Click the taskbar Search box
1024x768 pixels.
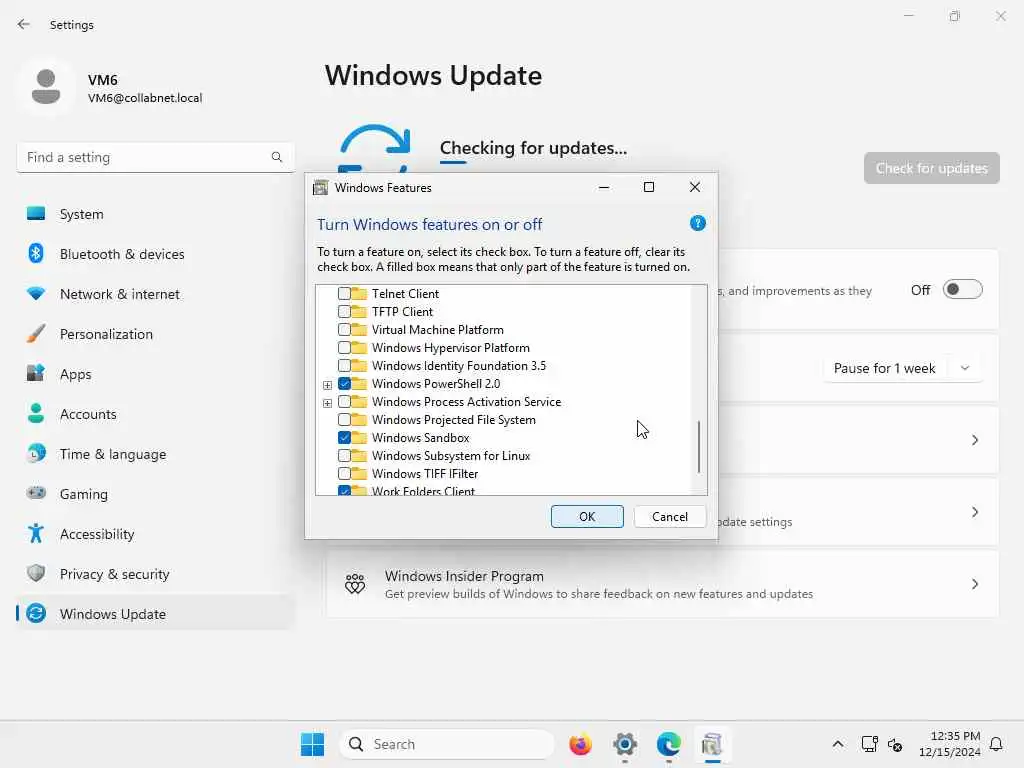pos(447,744)
